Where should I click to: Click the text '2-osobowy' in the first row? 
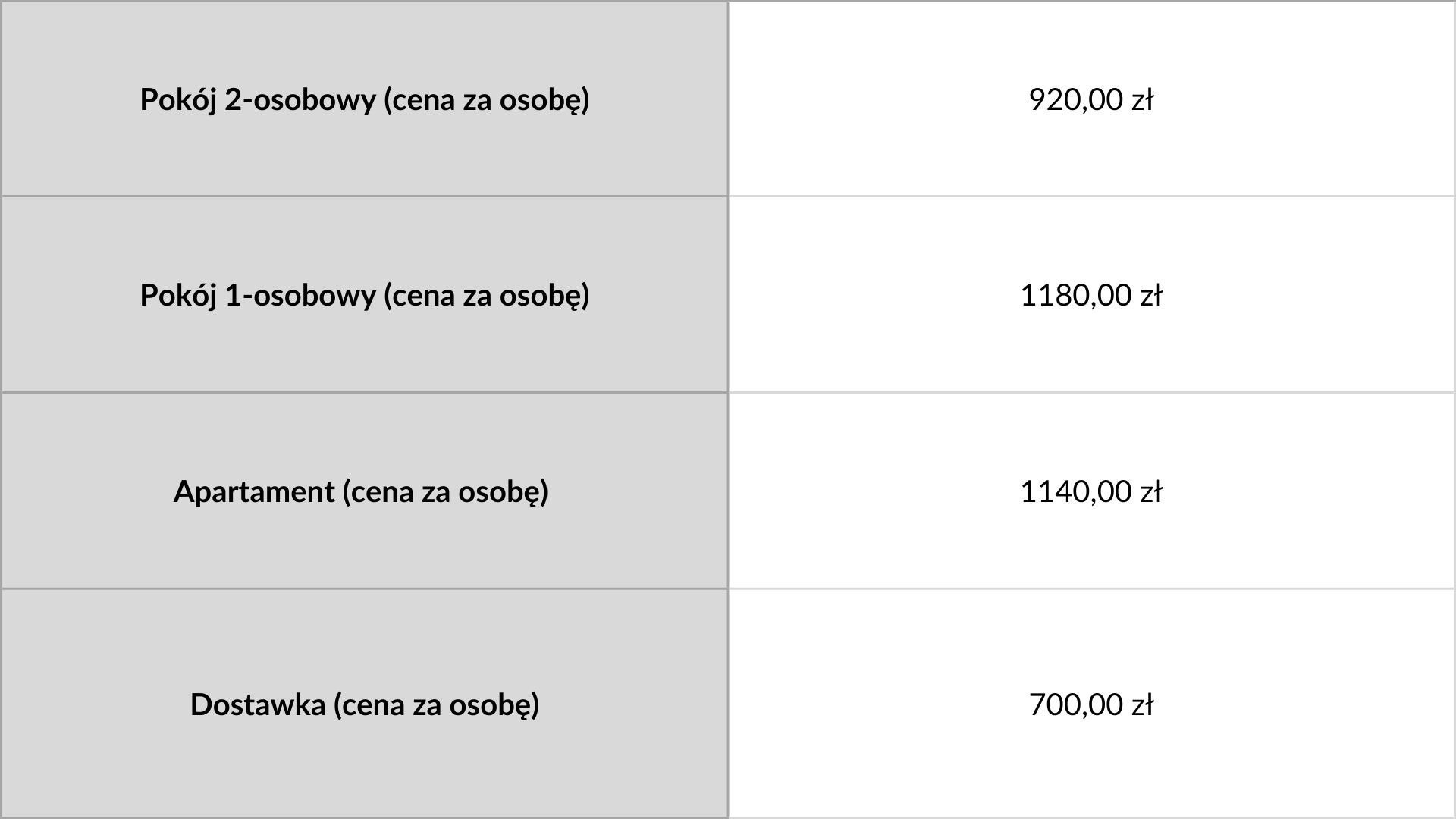coord(300,100)
